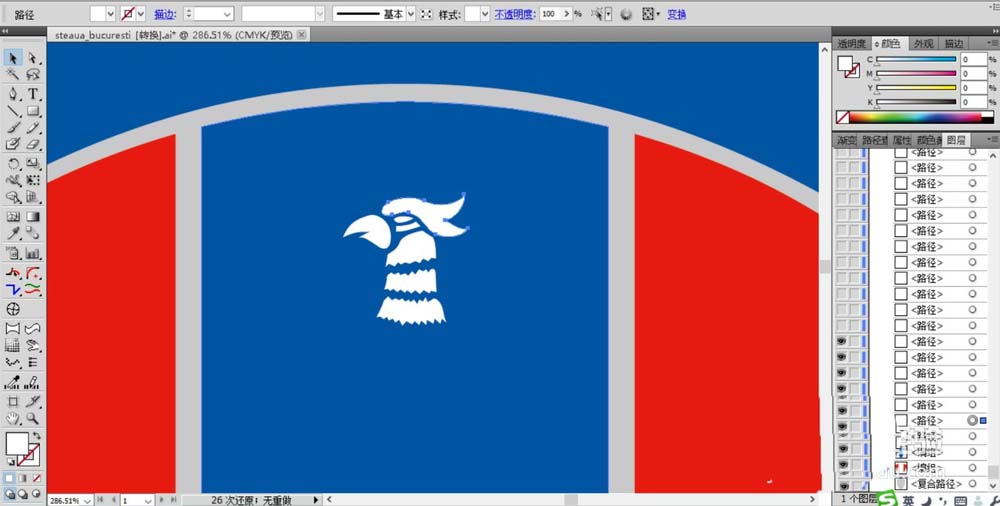Image resolution: width=1000 pixels, height=506 pixels.
Task: Select the Blend tool
Action: point(33,234)
